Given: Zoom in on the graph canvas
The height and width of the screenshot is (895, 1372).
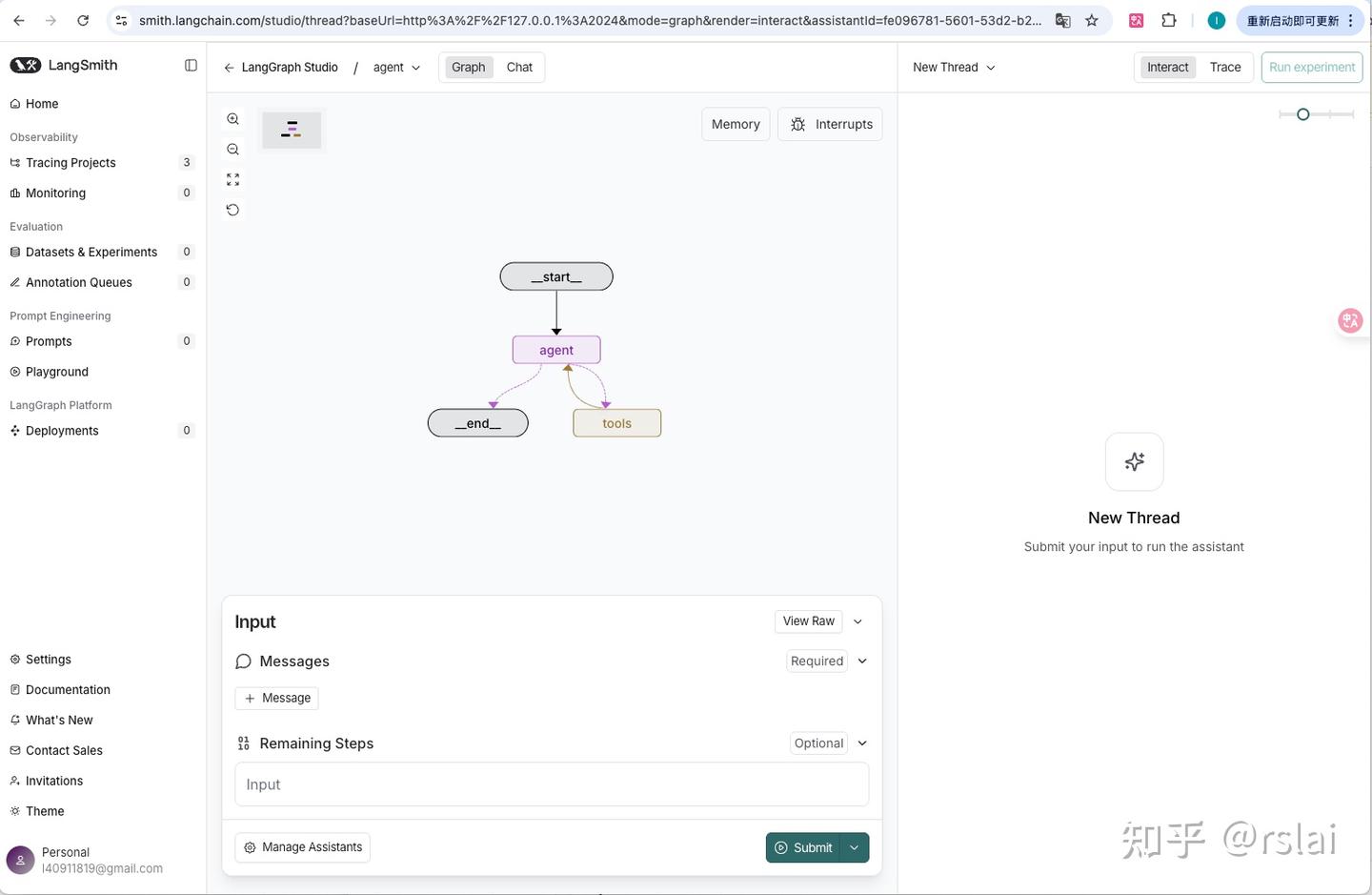Looking at the screenshot, I should tap(232, 119).
